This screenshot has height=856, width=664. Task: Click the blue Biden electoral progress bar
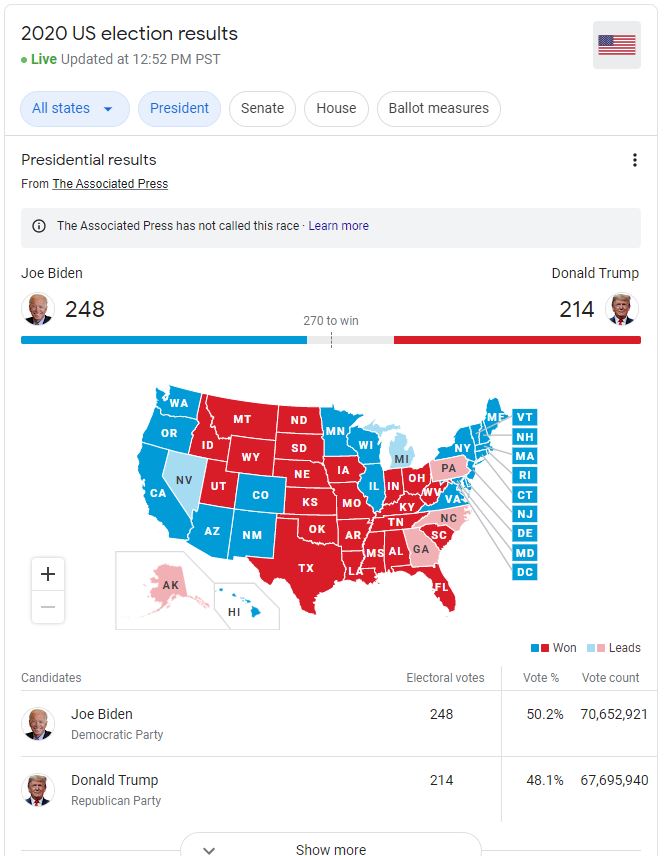click(164, 340)
